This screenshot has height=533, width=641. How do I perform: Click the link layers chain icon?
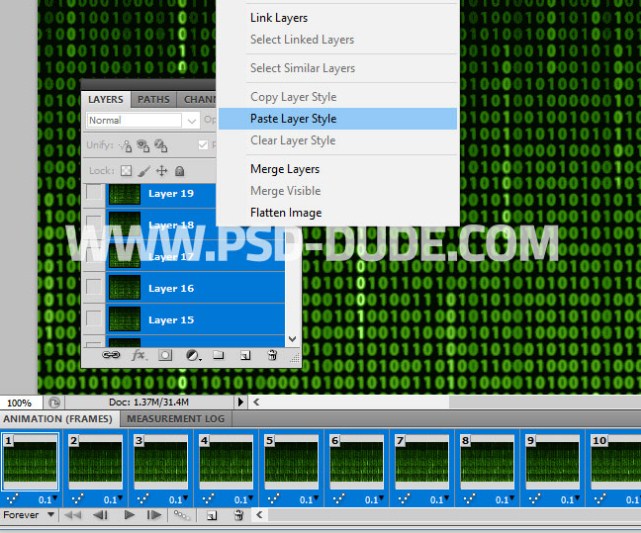point(111,355)
